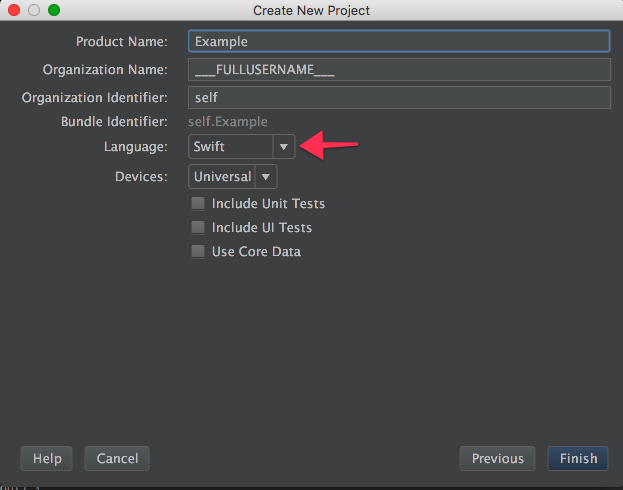Click the Create New Project title bar

coord(311,10)
